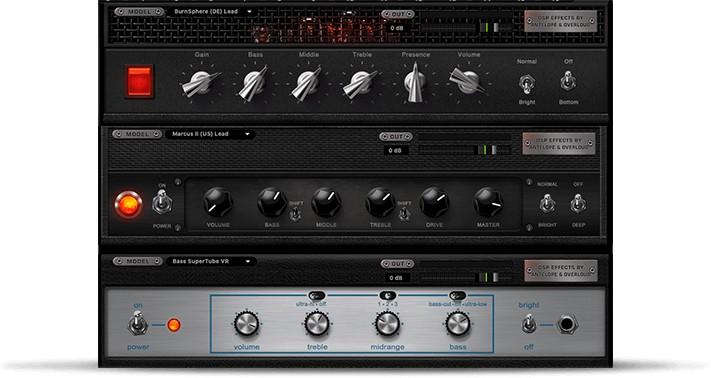
Task: Click the 0 dB output field on BurnSphere amp
Action: tap(397, 28)
